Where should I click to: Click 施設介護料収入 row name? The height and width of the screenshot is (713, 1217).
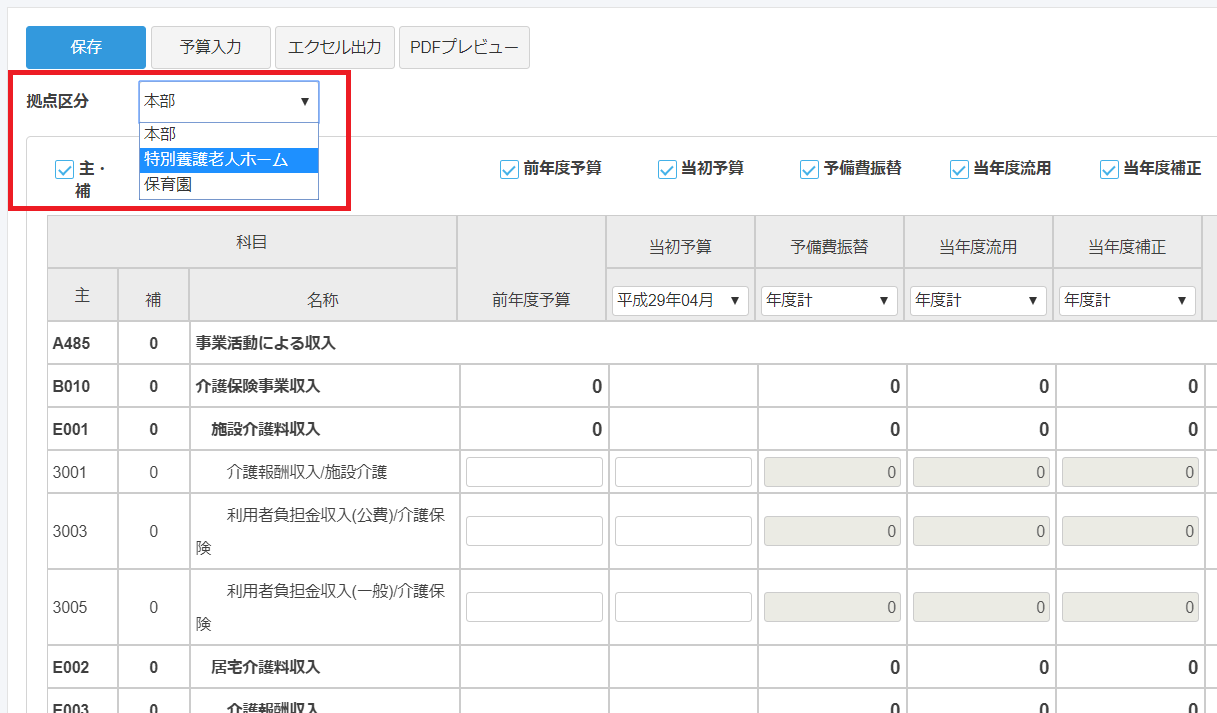point(265,429)
